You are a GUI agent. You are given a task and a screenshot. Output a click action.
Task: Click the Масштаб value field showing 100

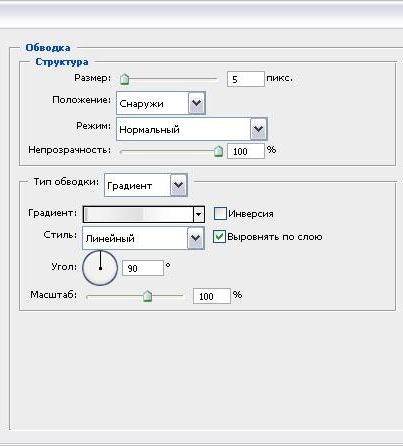[x=212, y=296]
